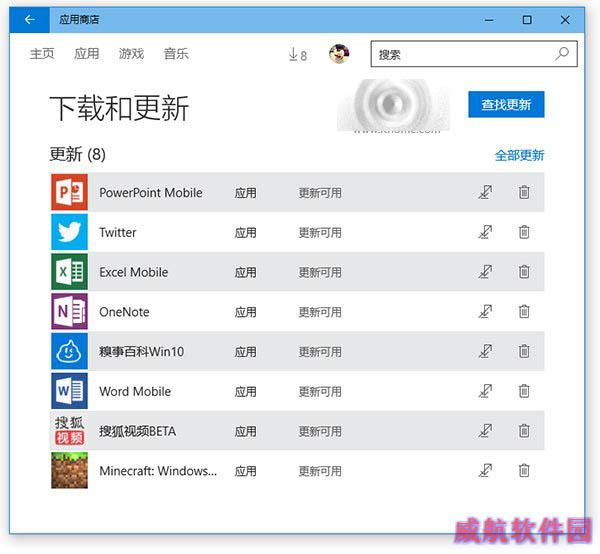Viewport: 600px width, 554px height.
Task: Remove Minecraft with trash icon
Action: pyautogui.click(x=524, y=471)
